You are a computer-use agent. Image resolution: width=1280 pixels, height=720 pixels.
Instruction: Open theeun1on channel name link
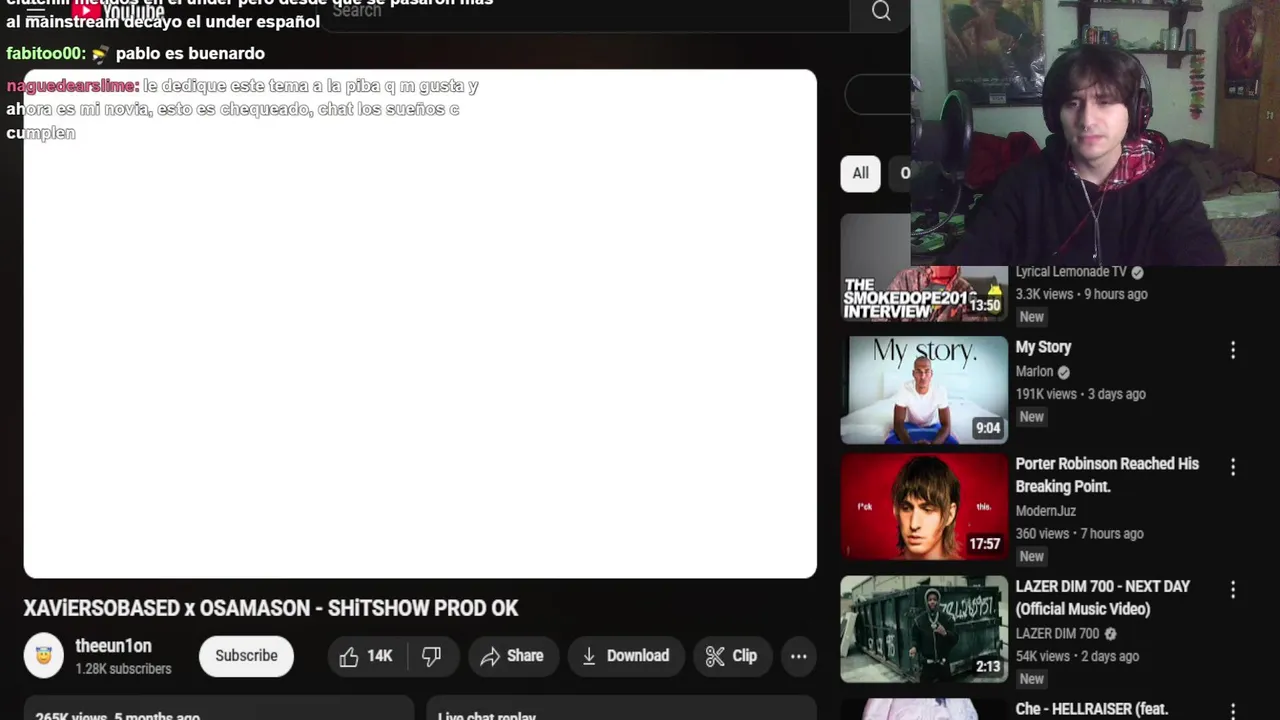pos(113,646)
